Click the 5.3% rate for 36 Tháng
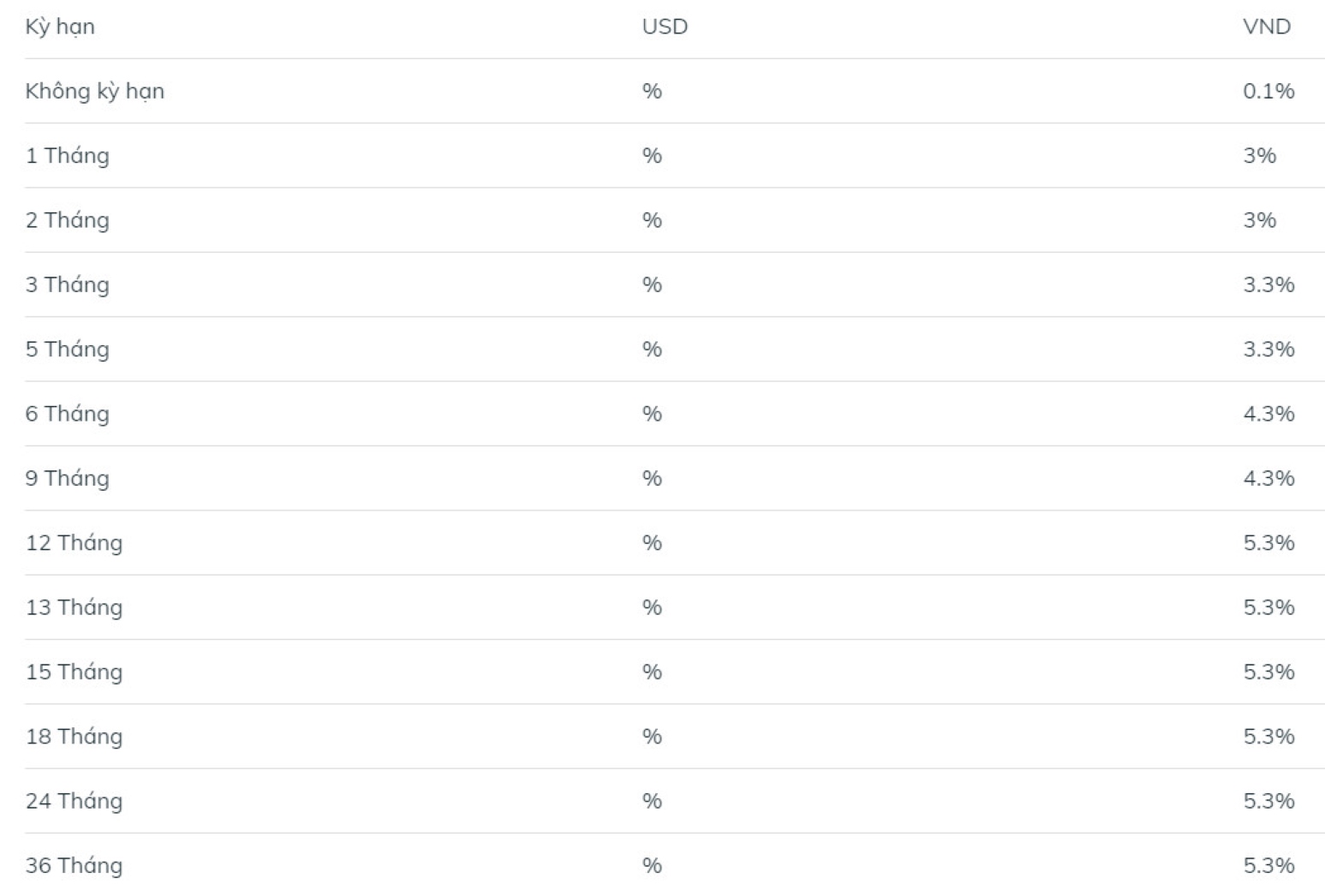1325x896 pixels. click(x=1268, y=865)
